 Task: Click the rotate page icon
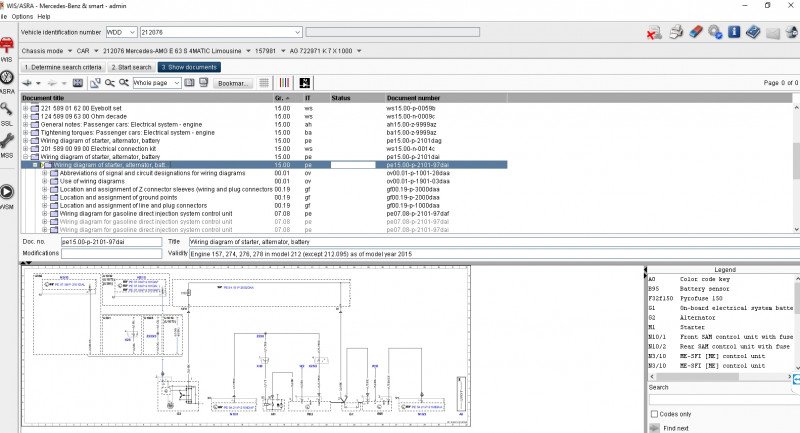click(x=95, y=83)
